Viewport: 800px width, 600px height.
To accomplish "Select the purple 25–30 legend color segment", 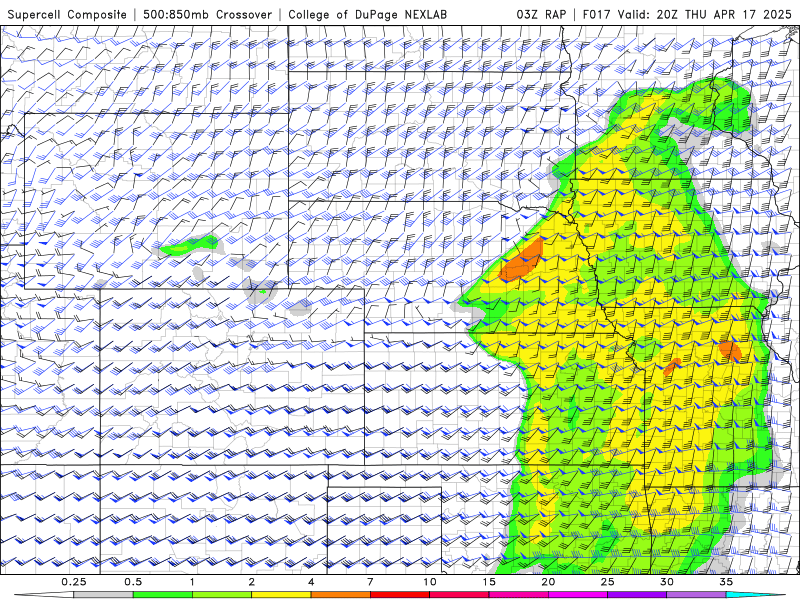I will point(637,595).
